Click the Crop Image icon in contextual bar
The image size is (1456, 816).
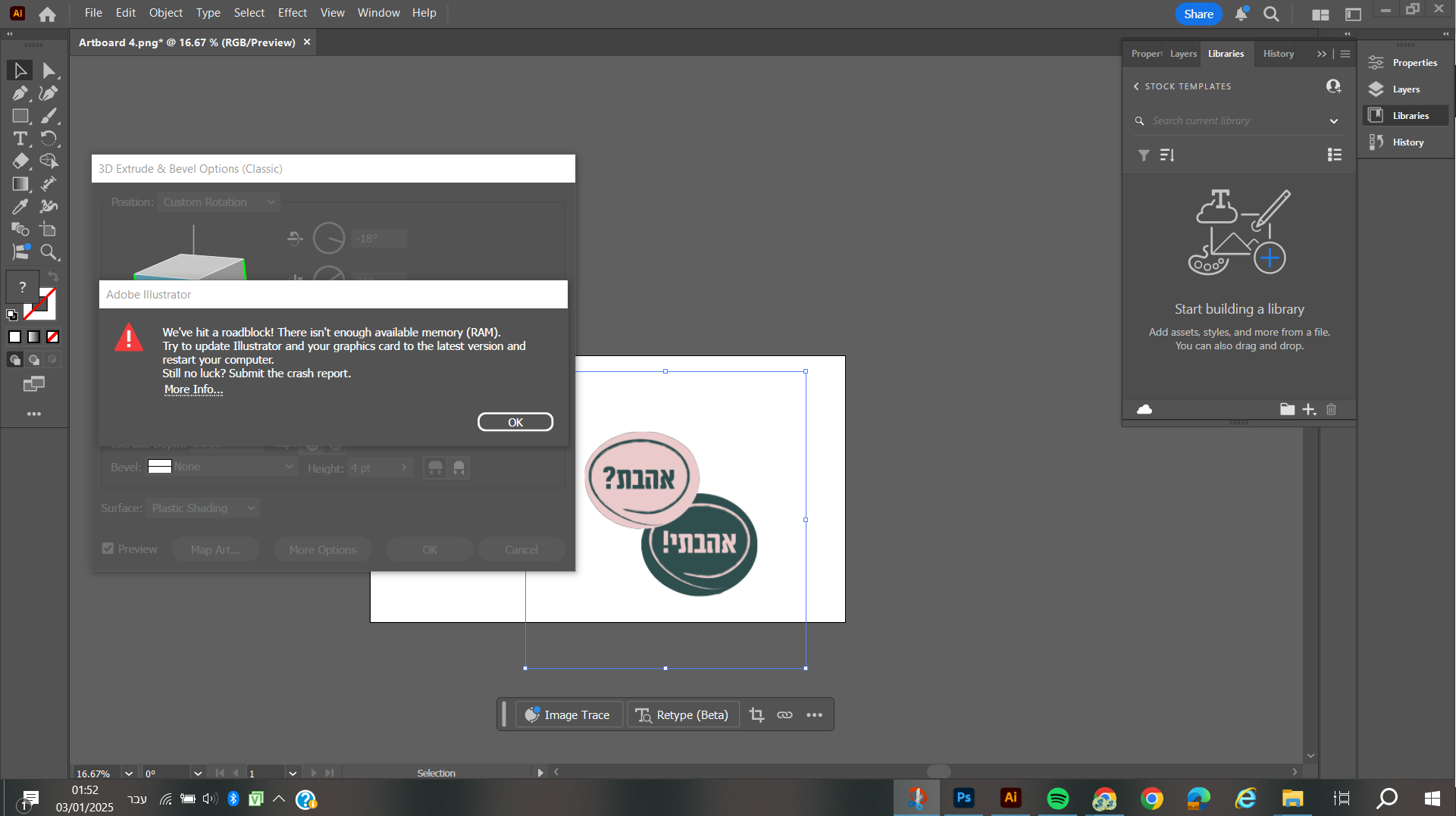[x=756, y=714]
